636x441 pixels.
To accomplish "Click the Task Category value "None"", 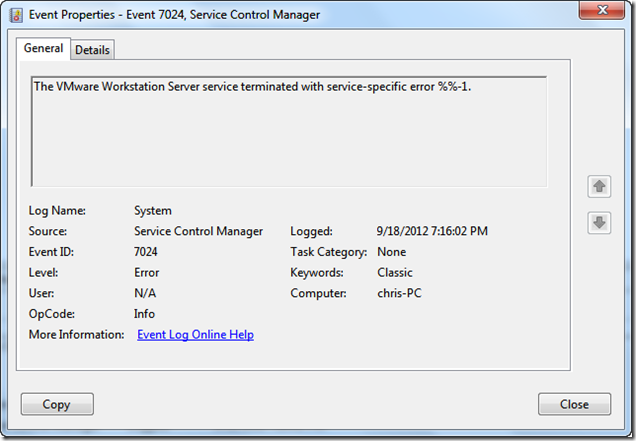I will click(x=391, y=252).
